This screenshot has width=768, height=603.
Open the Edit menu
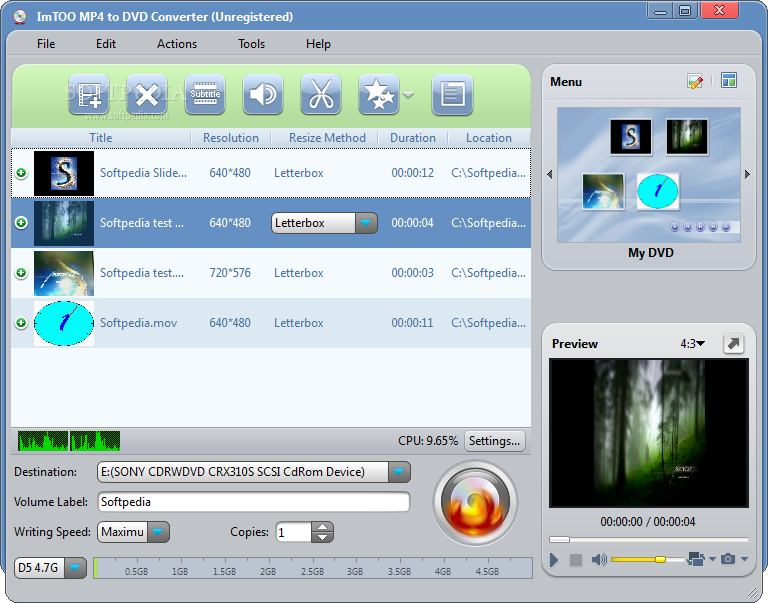pos(106,44)
